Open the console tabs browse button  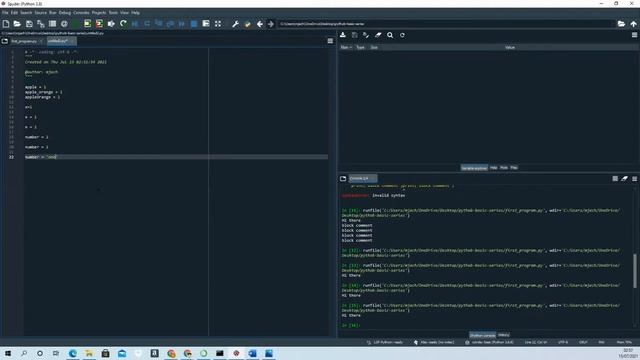point(343,178)
